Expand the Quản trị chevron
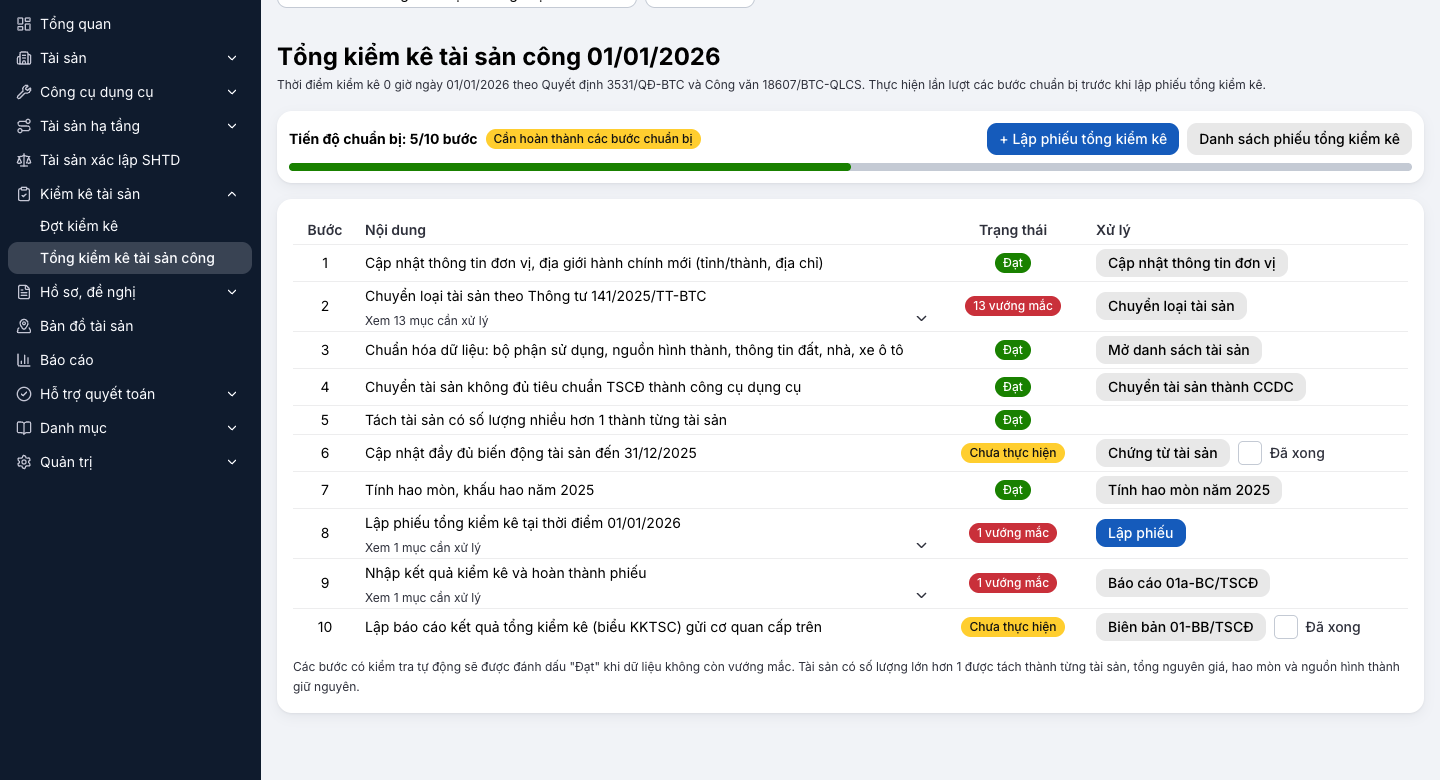 click(x=232, y=462)
